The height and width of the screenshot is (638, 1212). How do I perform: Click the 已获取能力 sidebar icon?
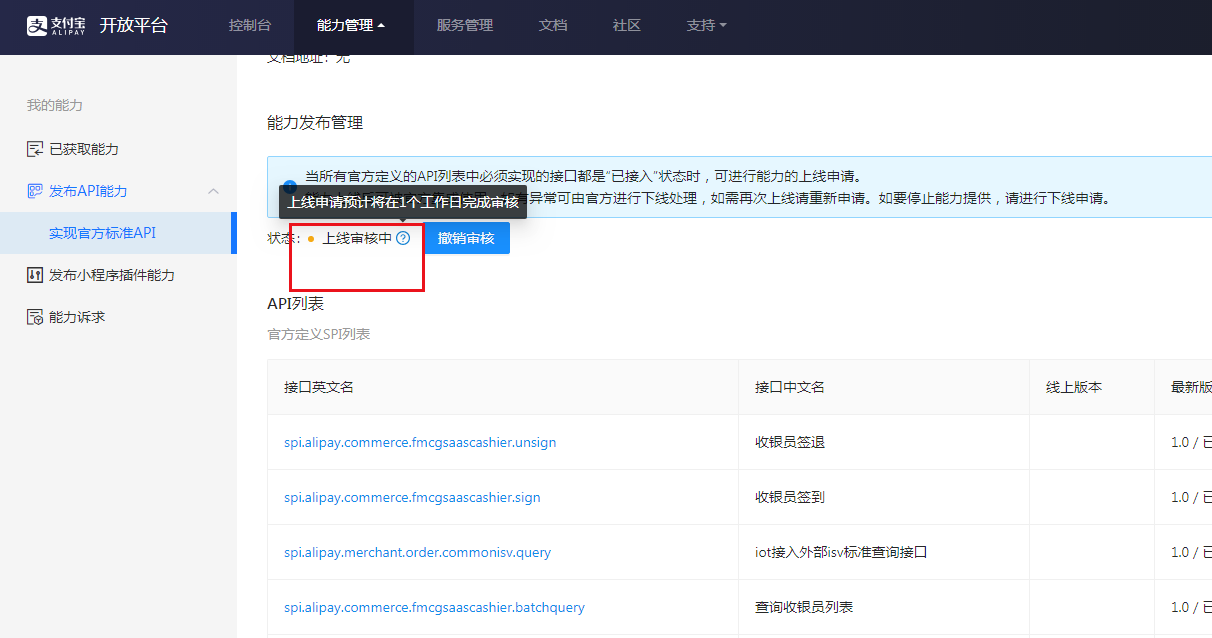[x=35, y=149]
